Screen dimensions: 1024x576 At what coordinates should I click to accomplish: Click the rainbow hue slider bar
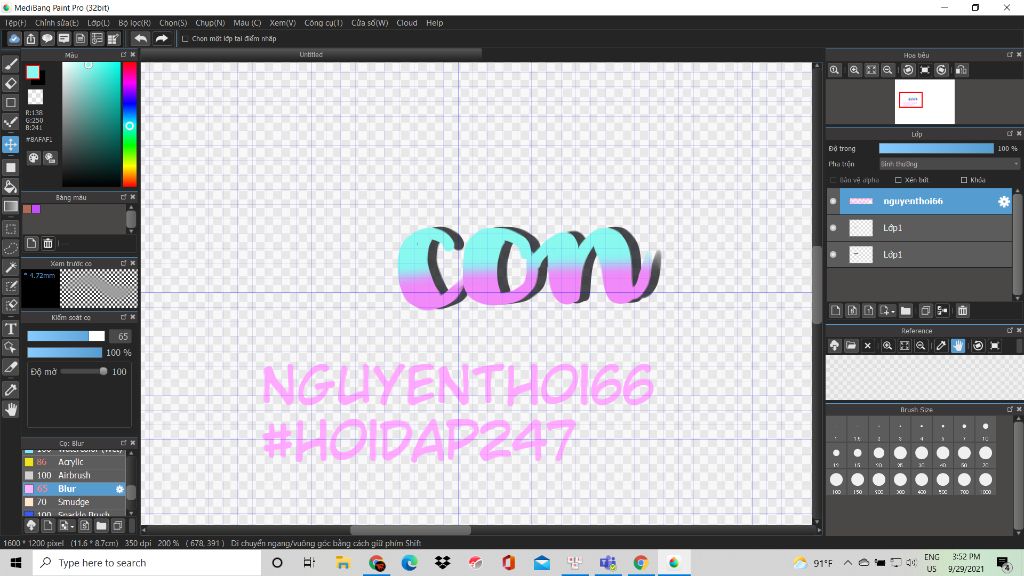click(130, 124)
